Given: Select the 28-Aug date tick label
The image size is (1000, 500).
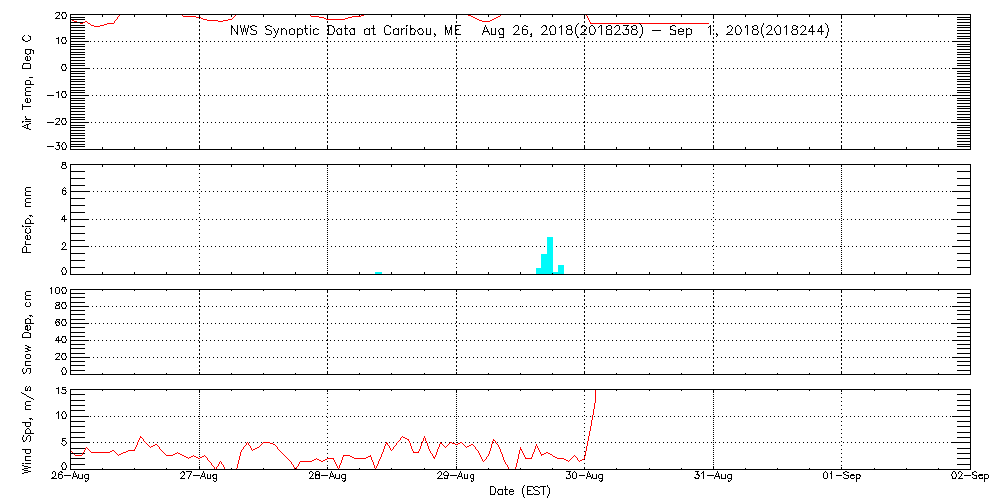Looking at the screenshot, I should pos(328,477).
